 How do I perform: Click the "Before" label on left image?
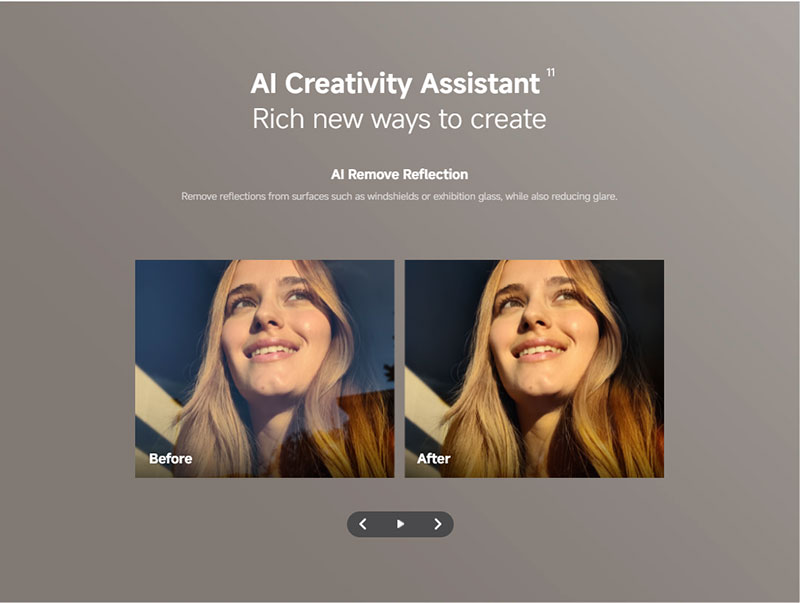pos(170,459)
